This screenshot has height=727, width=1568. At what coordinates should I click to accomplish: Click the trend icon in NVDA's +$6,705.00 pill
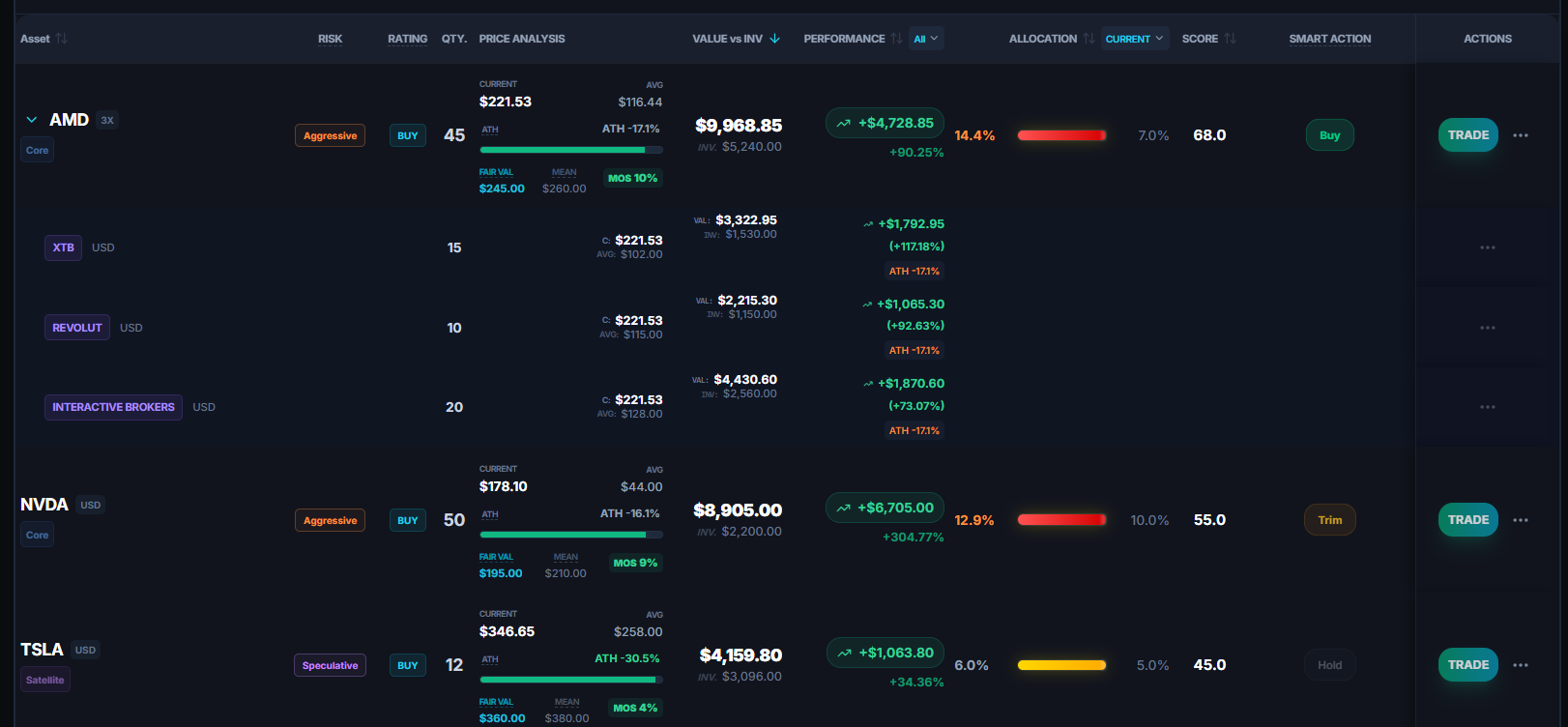[x=844, y=509]
